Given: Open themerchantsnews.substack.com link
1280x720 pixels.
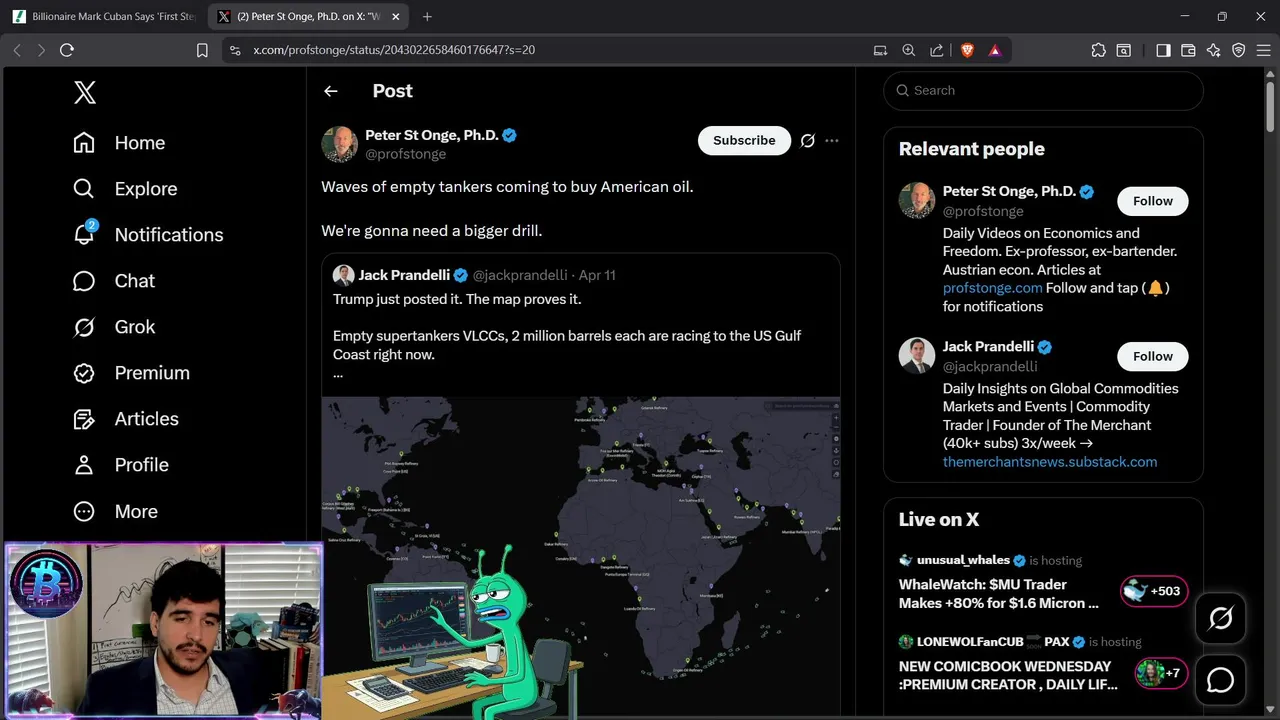Looking at the screenshot, I should coord(1050,462).
